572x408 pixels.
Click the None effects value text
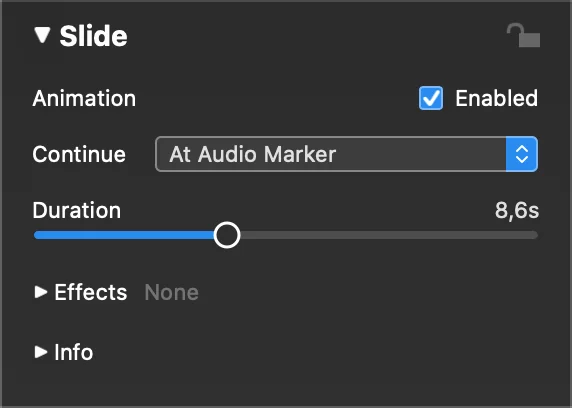coord(171,292)
